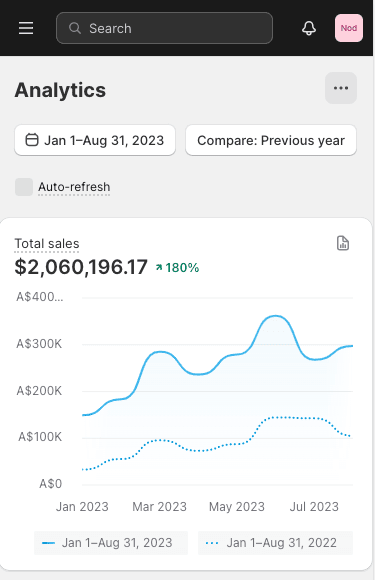This screenshot has height=580, width=375.
Task: Open the Compare: Previous year dropdown
Action: [271, 140]
